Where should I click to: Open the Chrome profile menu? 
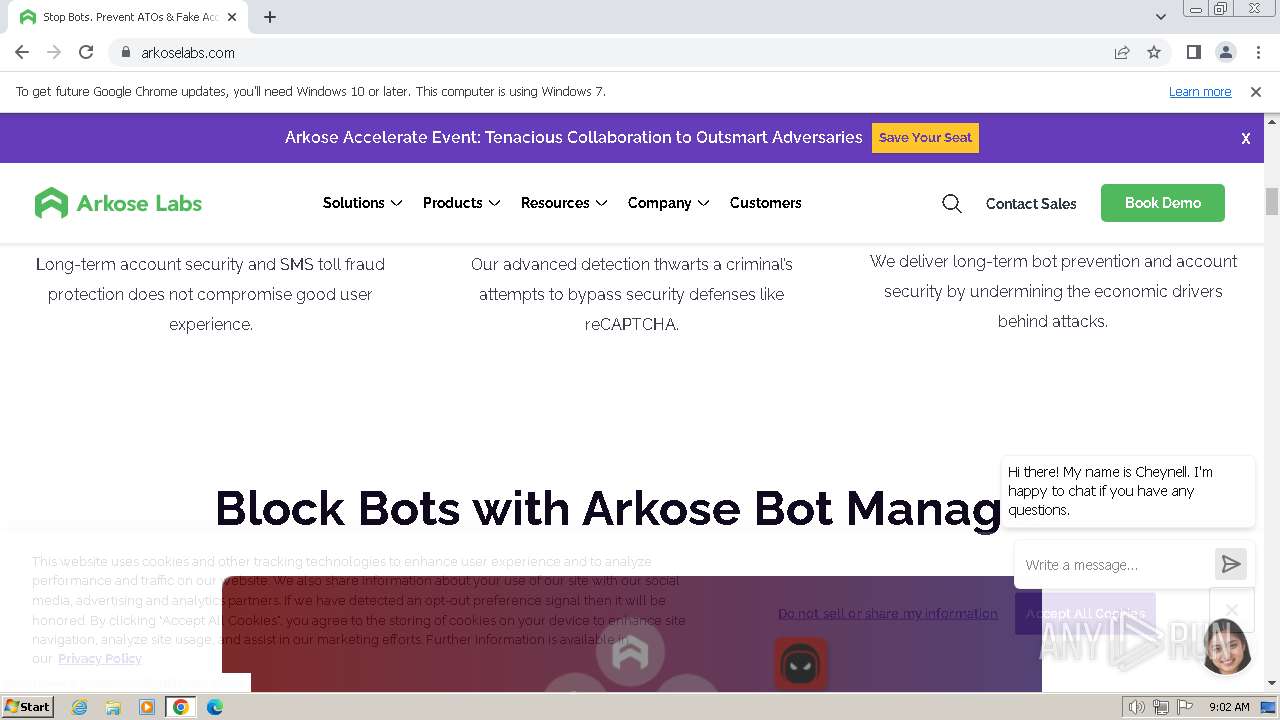(x=1225, y=52)
